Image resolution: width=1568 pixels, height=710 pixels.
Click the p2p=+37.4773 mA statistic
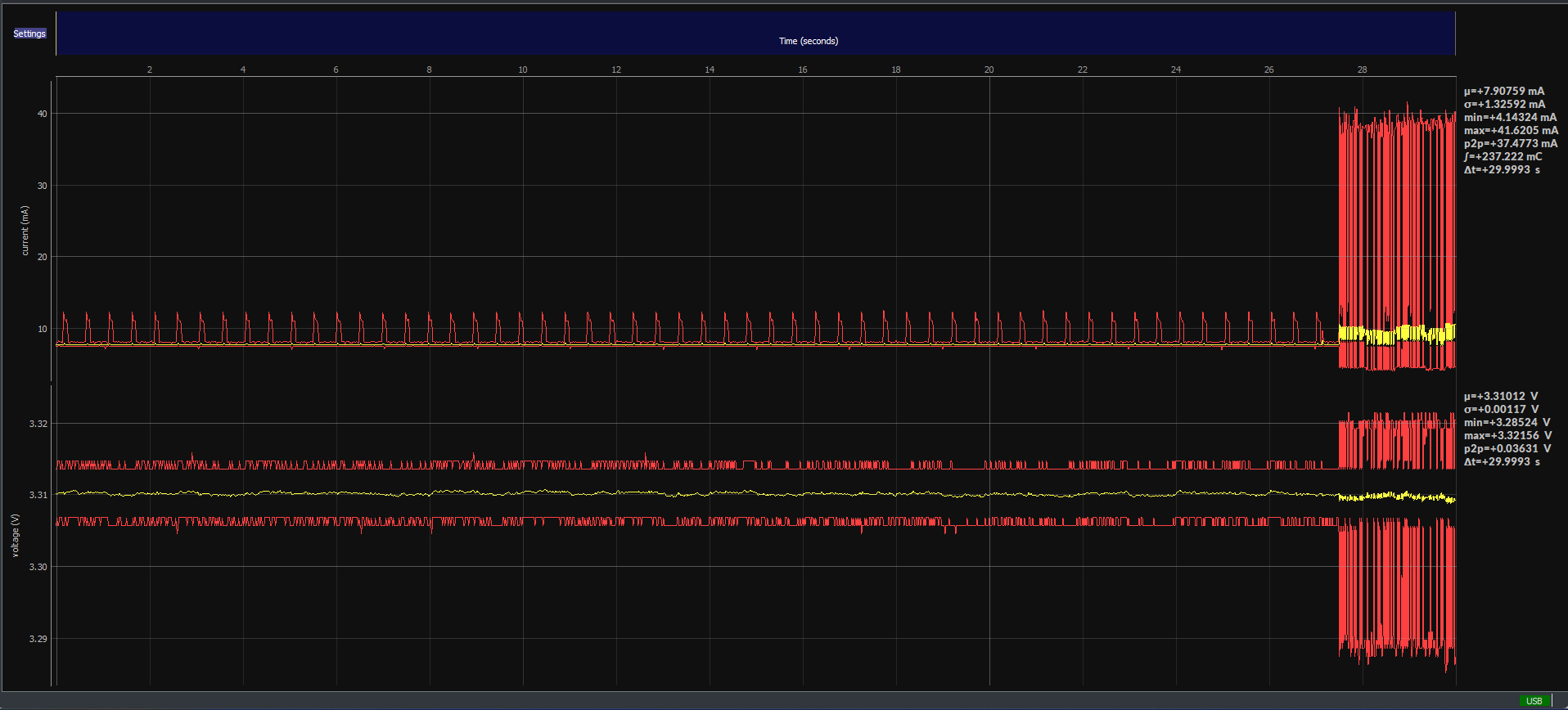pyautogui.click(x=1511, y=143)
